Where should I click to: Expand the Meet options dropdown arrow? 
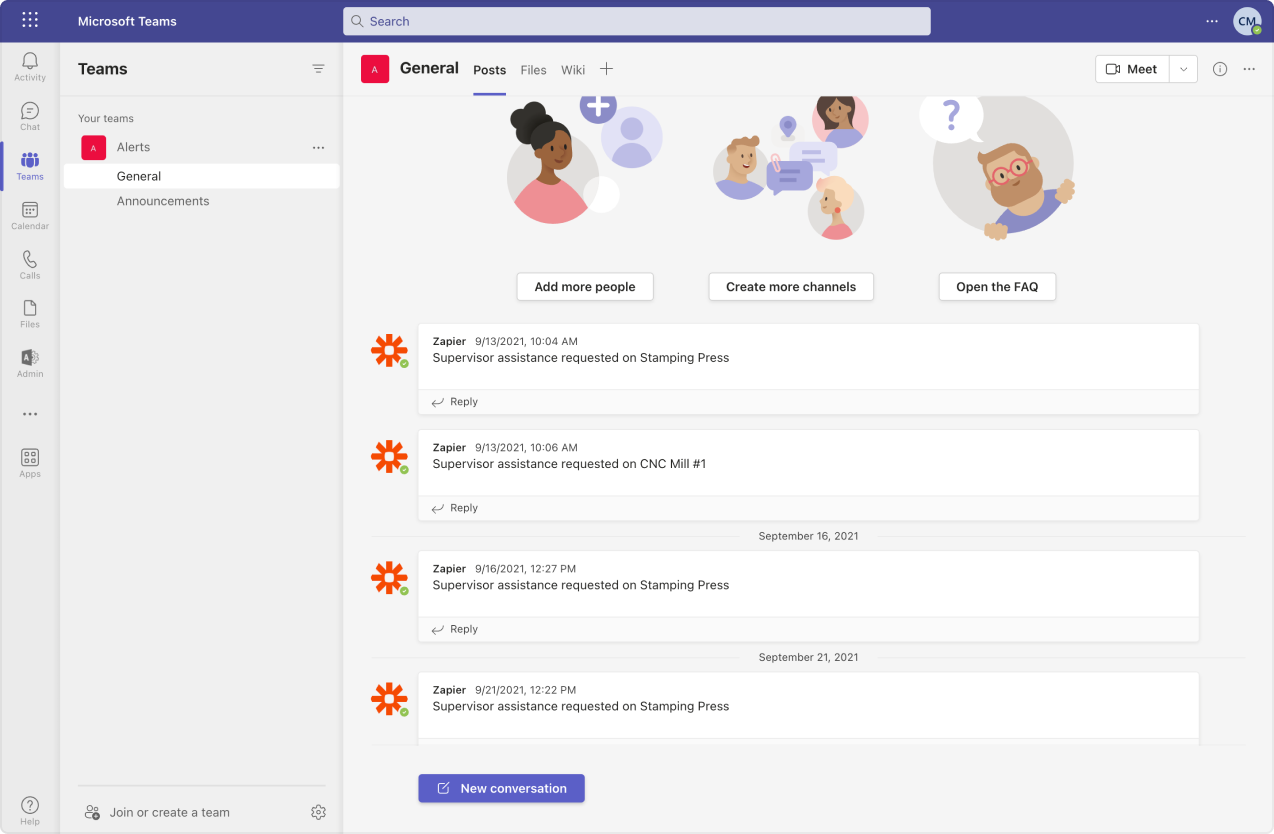[x=1183, y=69]
